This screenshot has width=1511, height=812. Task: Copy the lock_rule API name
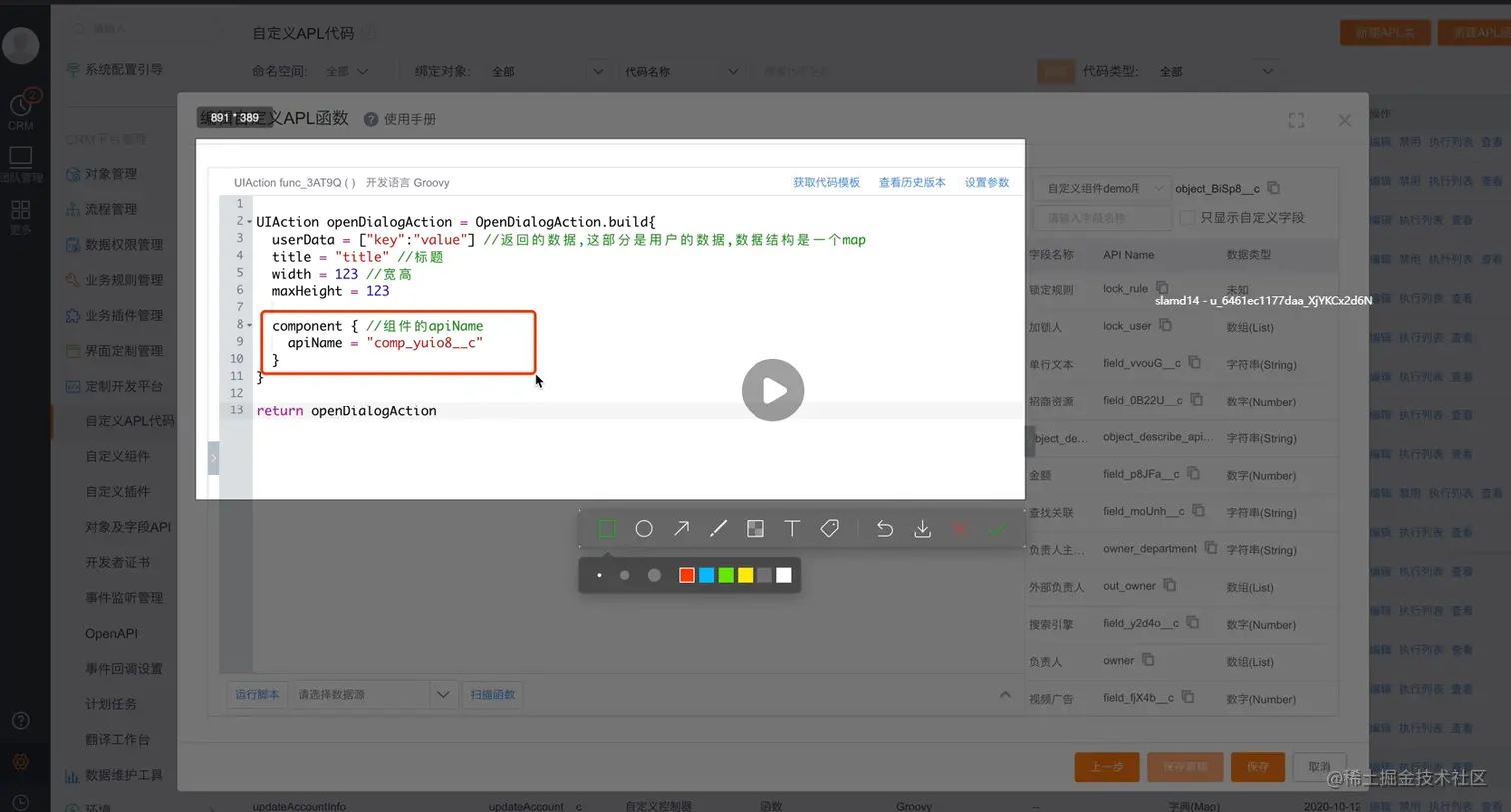click(1162, 288)
